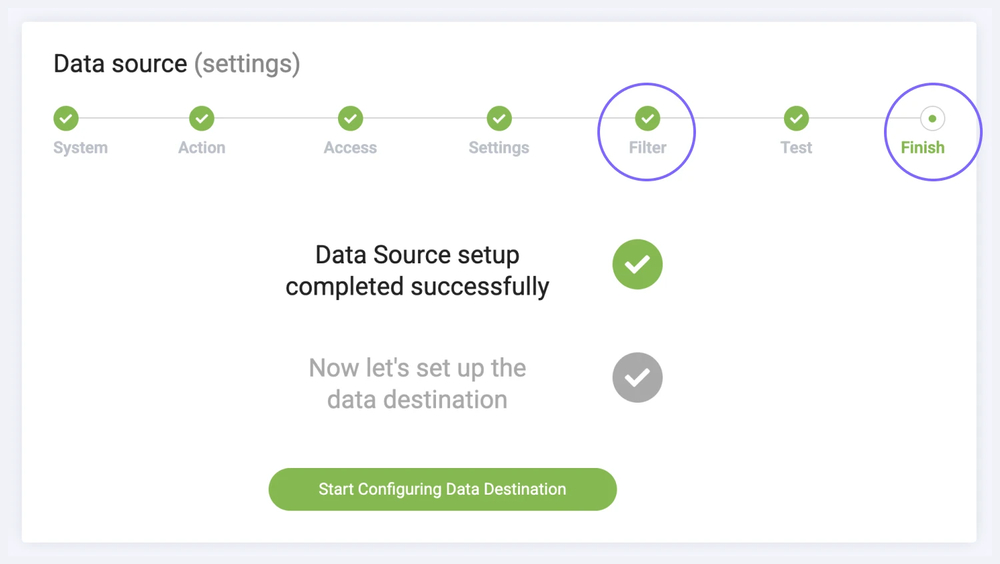
Task: Click 'Data Source setup completed successfully' text
Action: coord(417,270)
